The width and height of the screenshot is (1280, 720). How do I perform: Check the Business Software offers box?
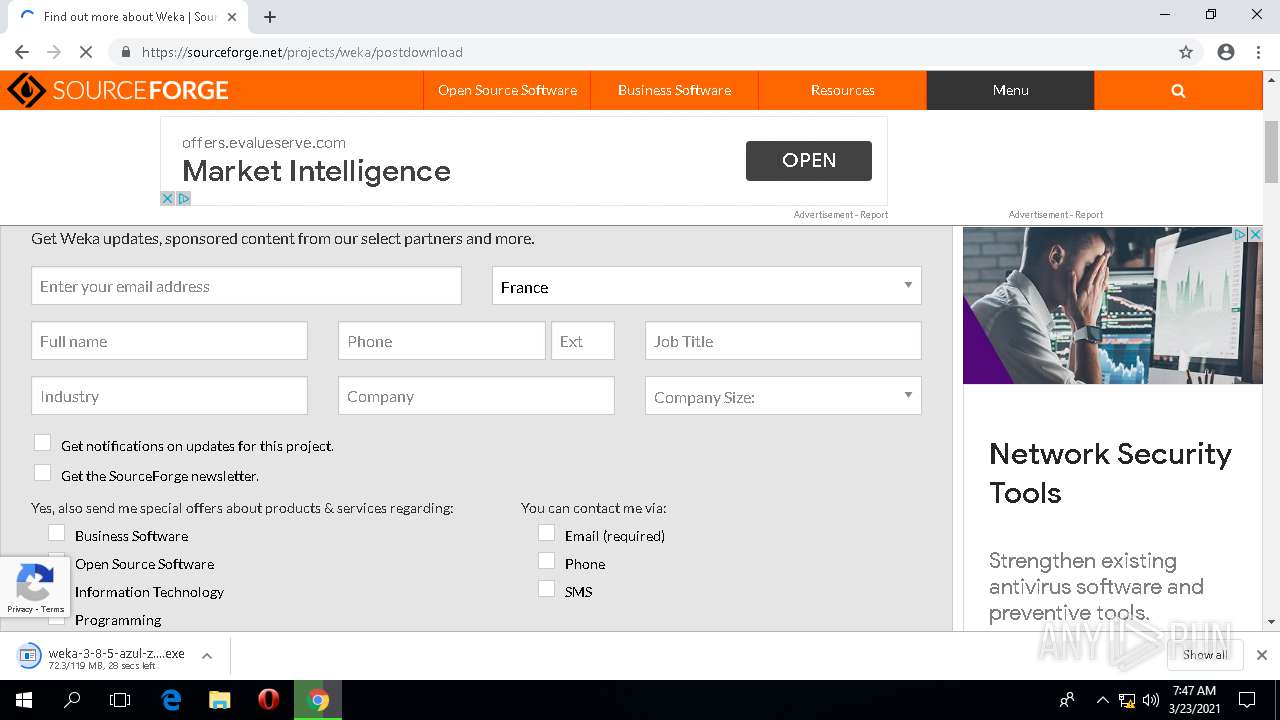(57, 533)
